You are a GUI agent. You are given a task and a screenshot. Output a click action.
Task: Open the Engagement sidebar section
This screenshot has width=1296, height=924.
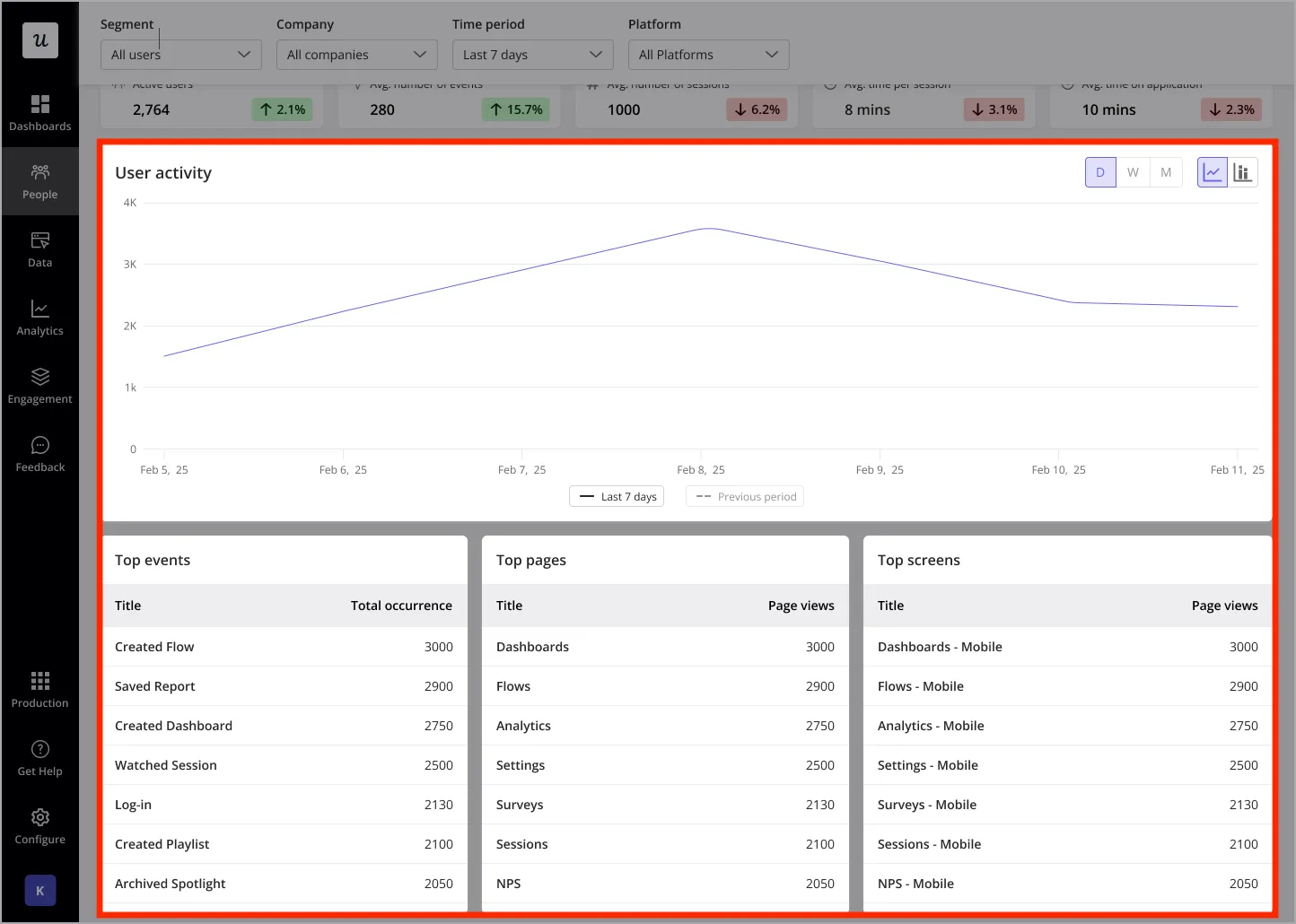pos(40,386)
